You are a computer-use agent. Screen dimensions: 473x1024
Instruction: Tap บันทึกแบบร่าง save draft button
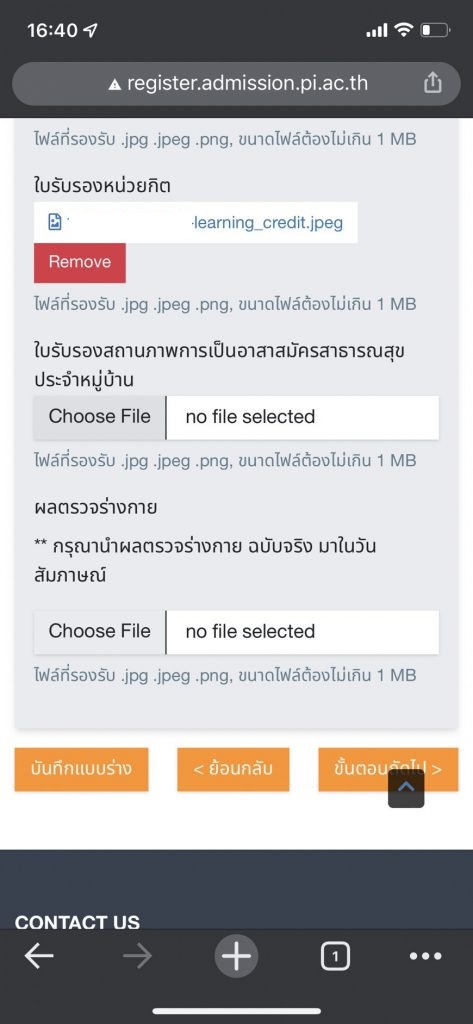click(81, 769)
